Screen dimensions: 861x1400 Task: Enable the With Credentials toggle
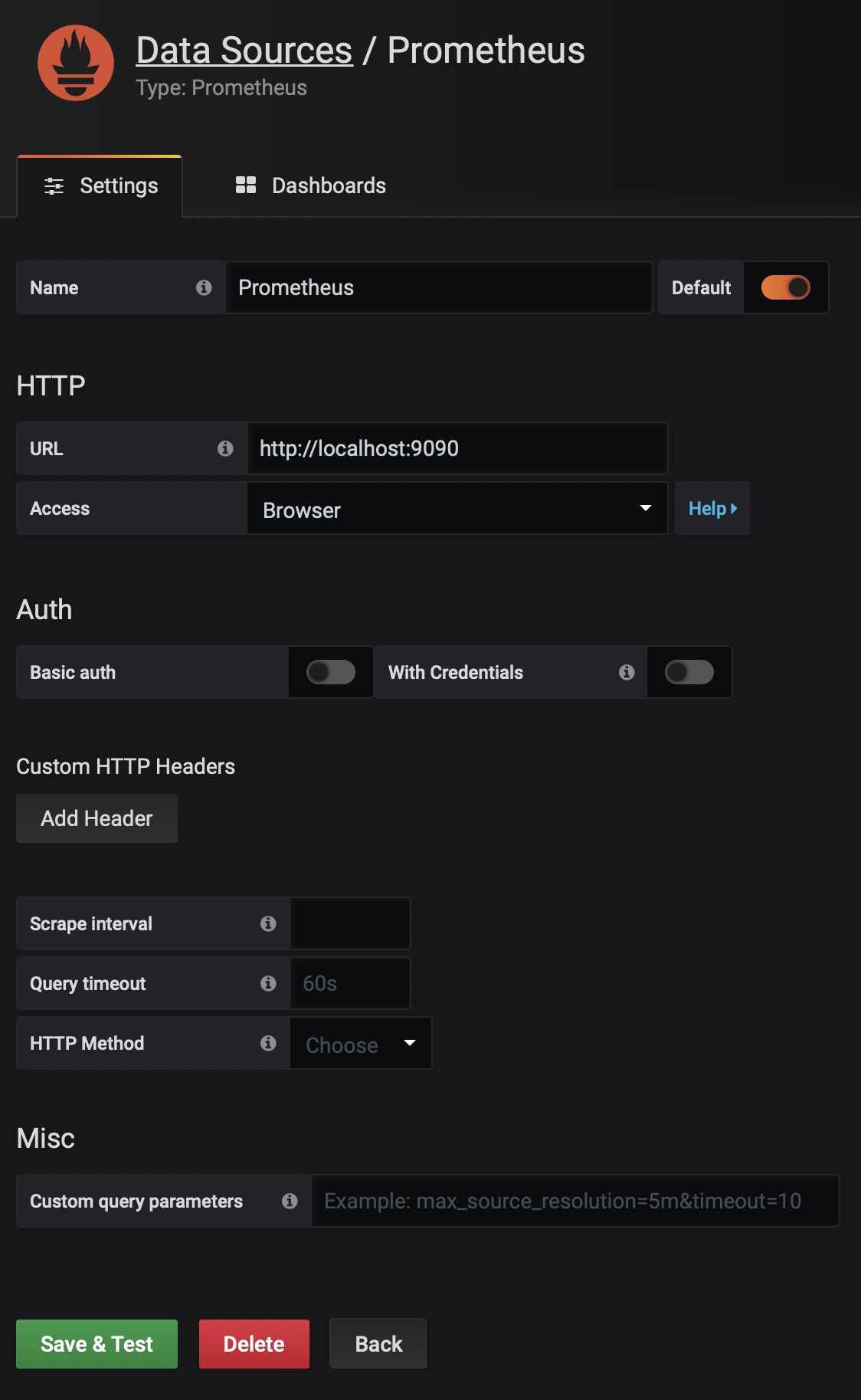[689, 672]
